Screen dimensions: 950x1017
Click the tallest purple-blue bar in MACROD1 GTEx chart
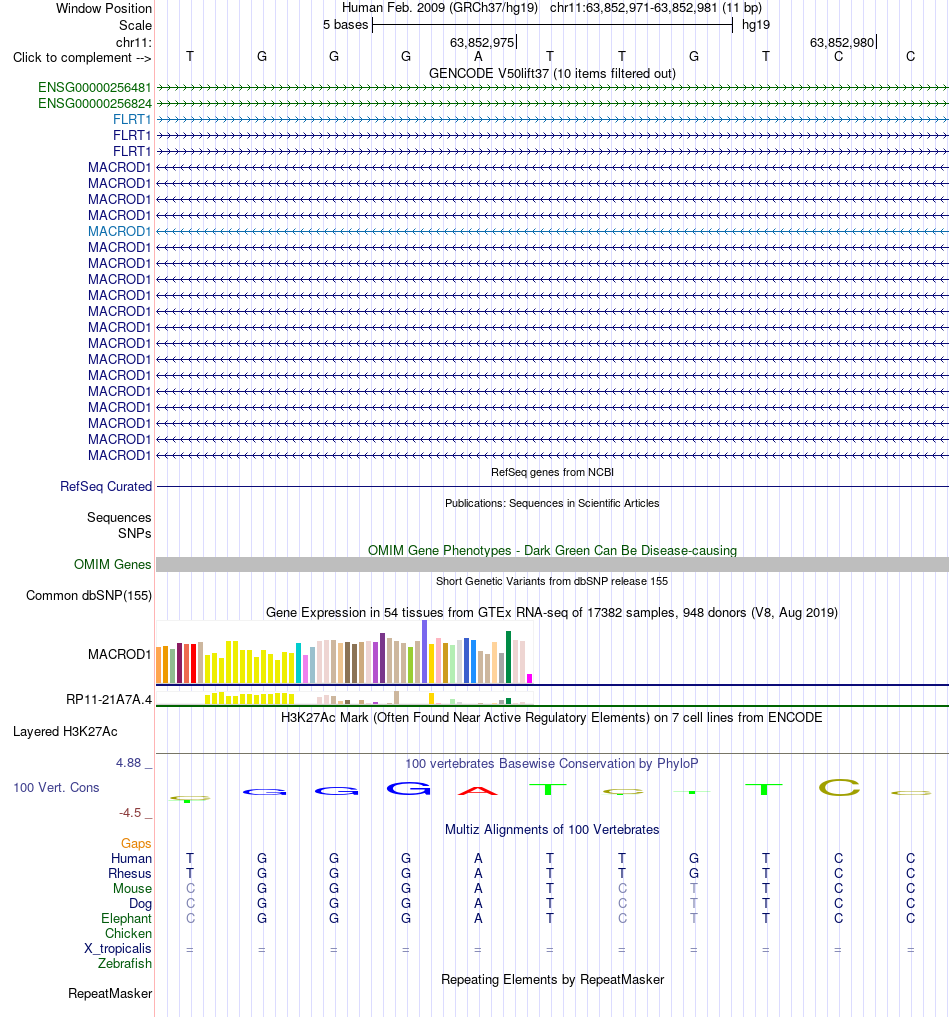[x=425, y=651]
